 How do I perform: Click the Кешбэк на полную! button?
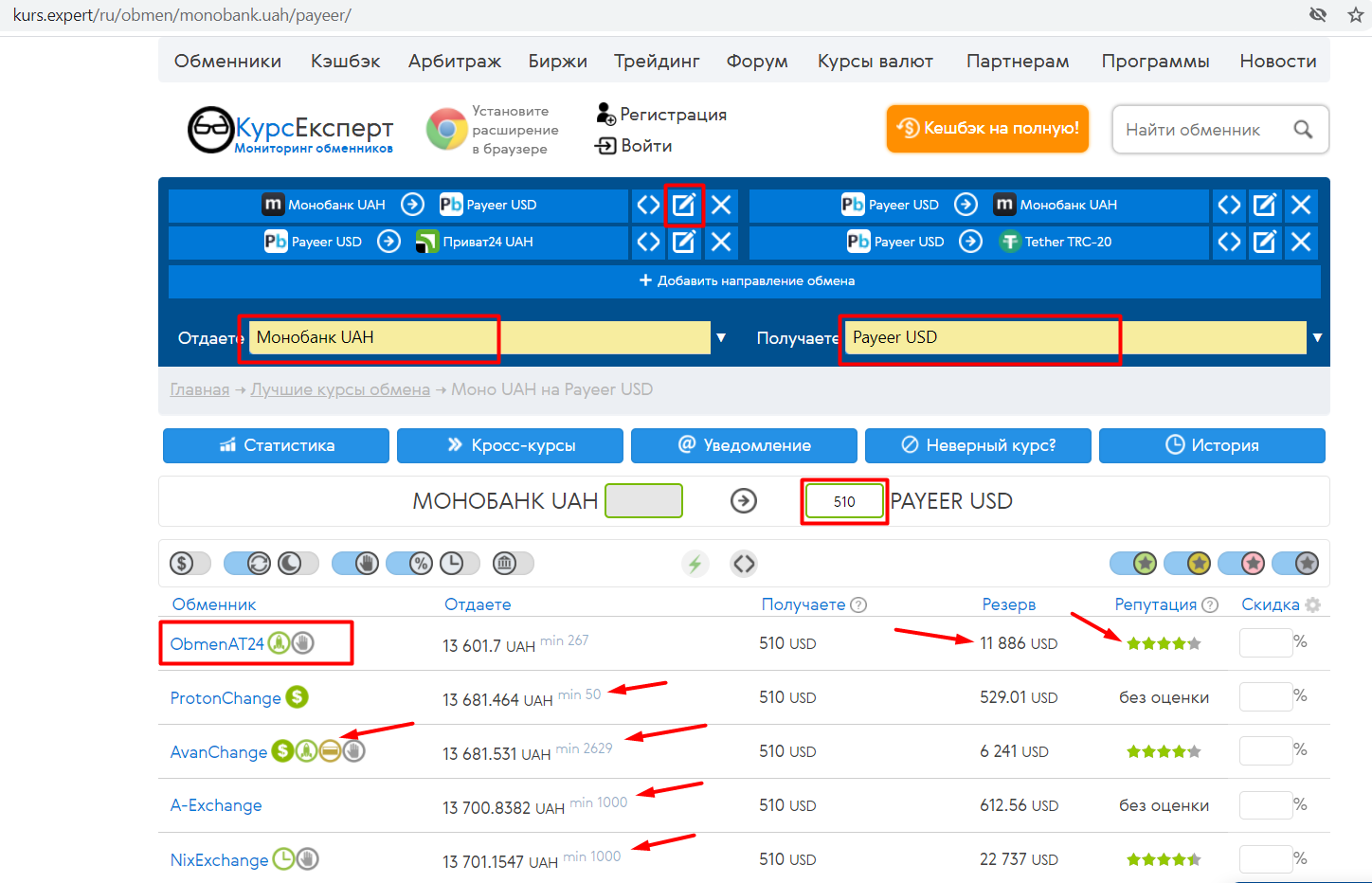(x=987, y=129)
